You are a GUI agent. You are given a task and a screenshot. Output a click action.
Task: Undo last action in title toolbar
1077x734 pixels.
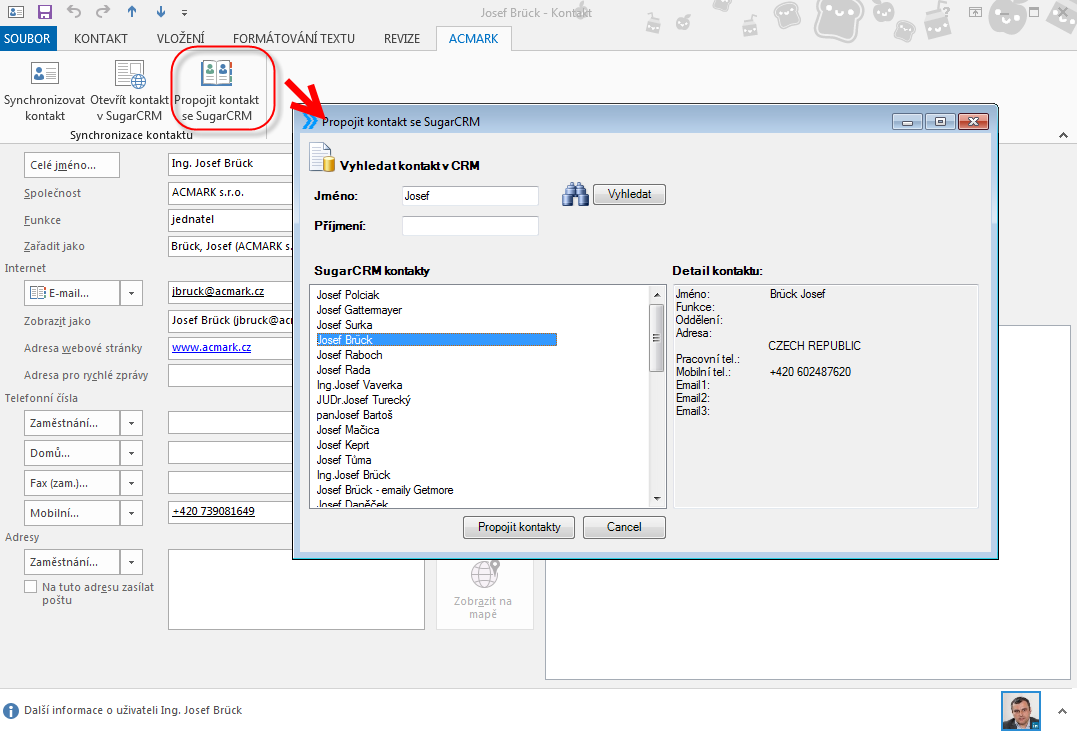(x=73, y=12)
